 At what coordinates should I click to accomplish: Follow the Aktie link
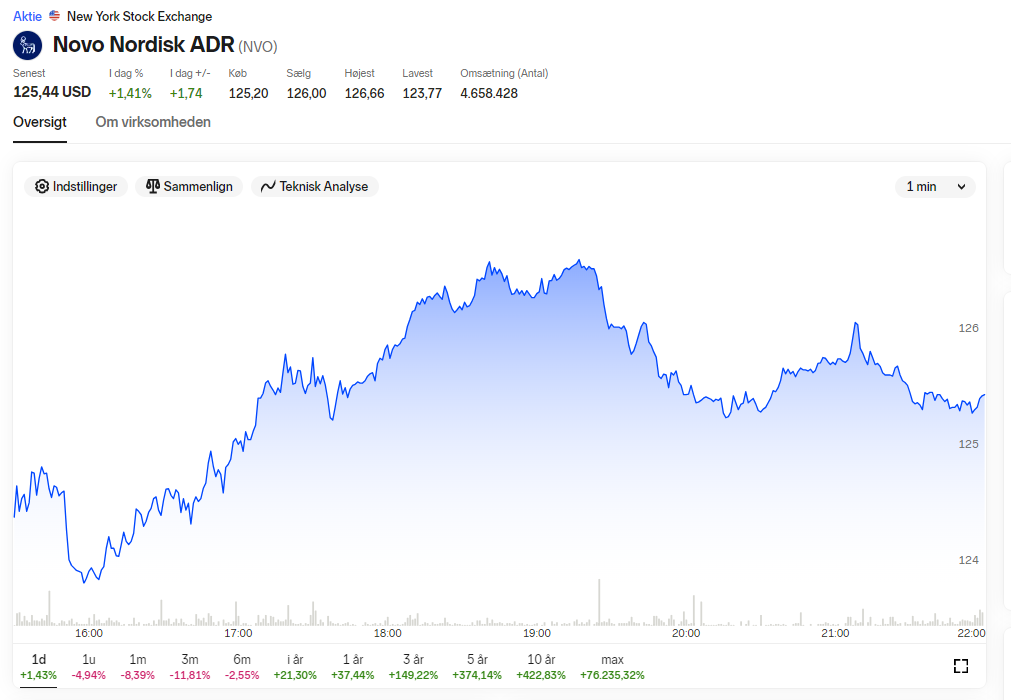coord(27,16)
